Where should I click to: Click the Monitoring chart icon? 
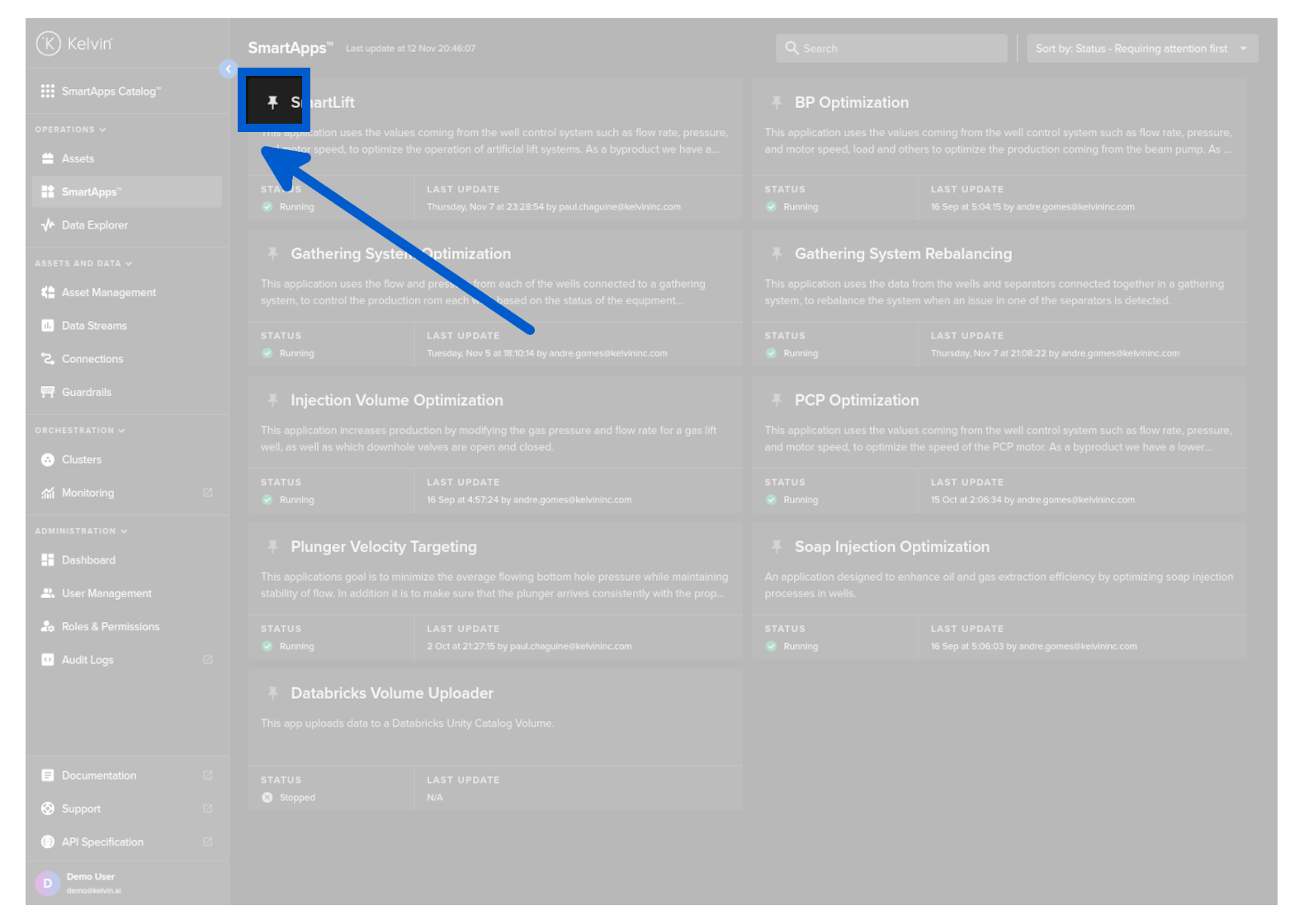[x=48, y=493]
